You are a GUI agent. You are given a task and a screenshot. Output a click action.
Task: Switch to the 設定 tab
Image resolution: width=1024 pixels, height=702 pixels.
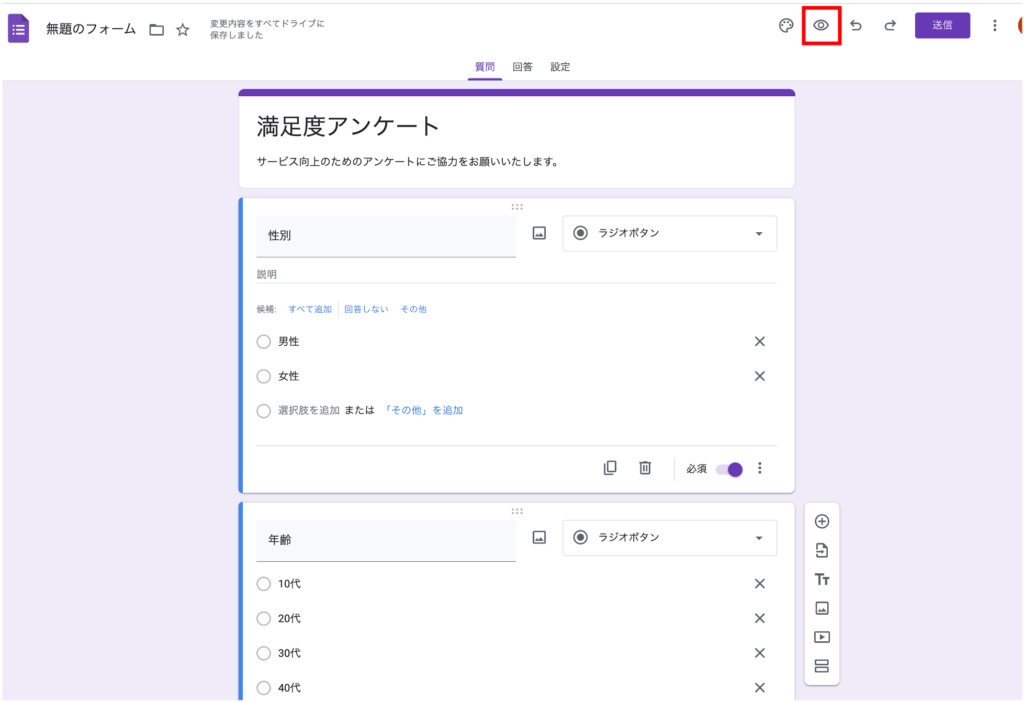click(x=560, y=67)
